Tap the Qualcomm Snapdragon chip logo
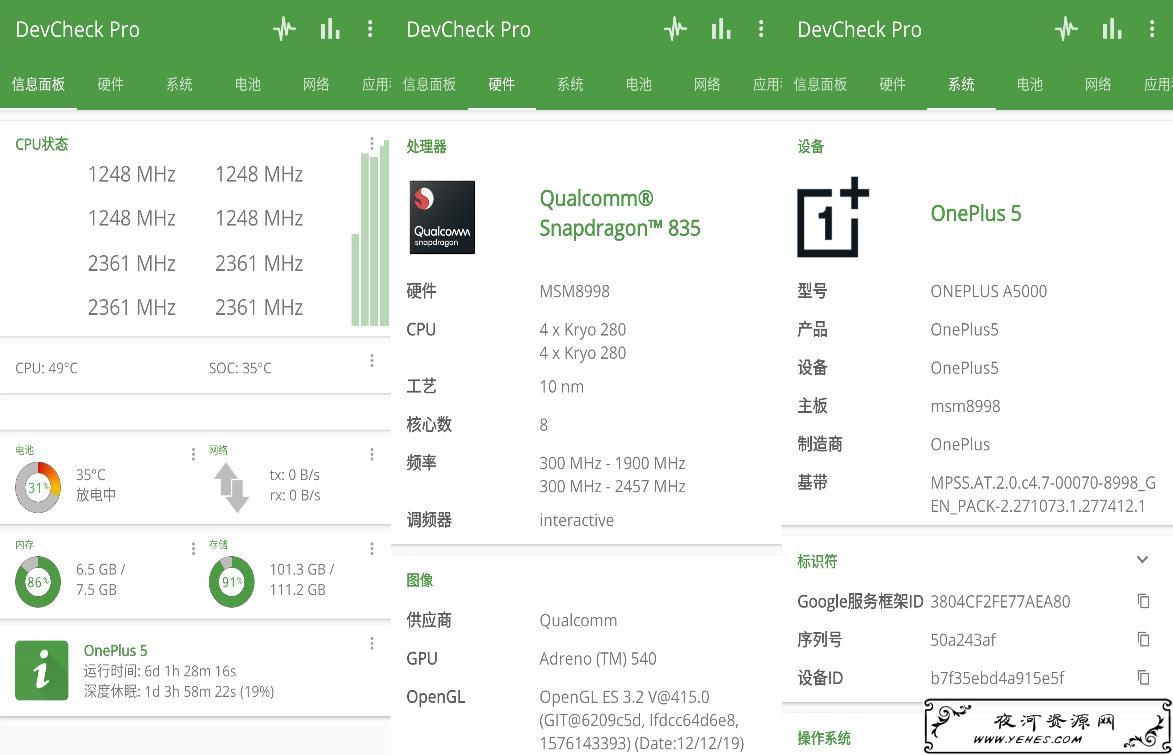1173x755 pixels. click(x=442, y=217)
